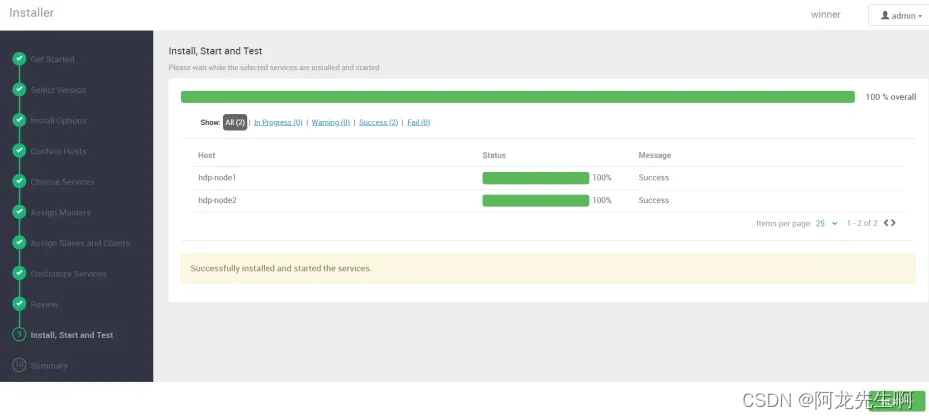Click the green Next button
The height and width of the screenshot is (419, 929).
point(896,401)
